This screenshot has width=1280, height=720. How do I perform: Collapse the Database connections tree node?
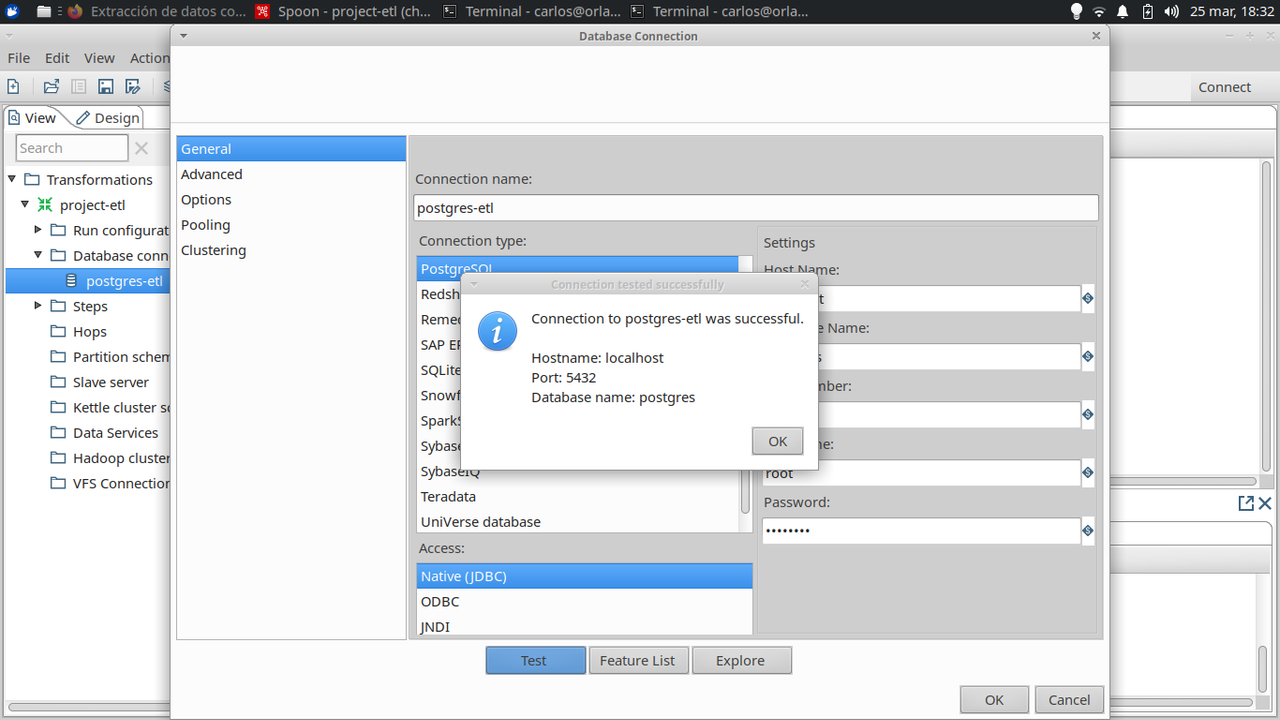point(38,255)
